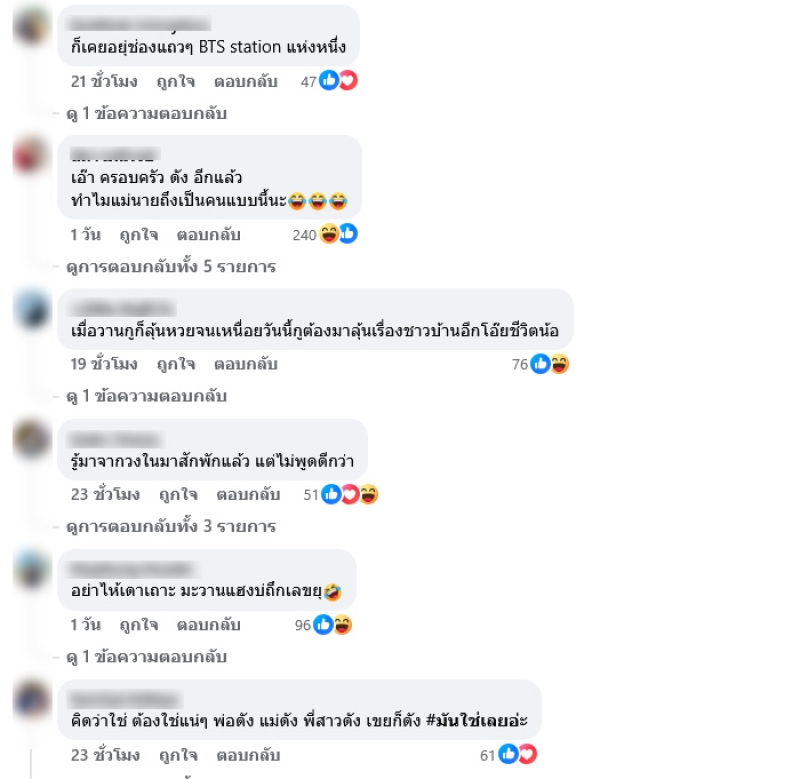Expand 'ดู 1 ข้อความตอบกลับ' under the 19 ชั่วโมง comment
This screenshot has height=779, width=800.
146,396
